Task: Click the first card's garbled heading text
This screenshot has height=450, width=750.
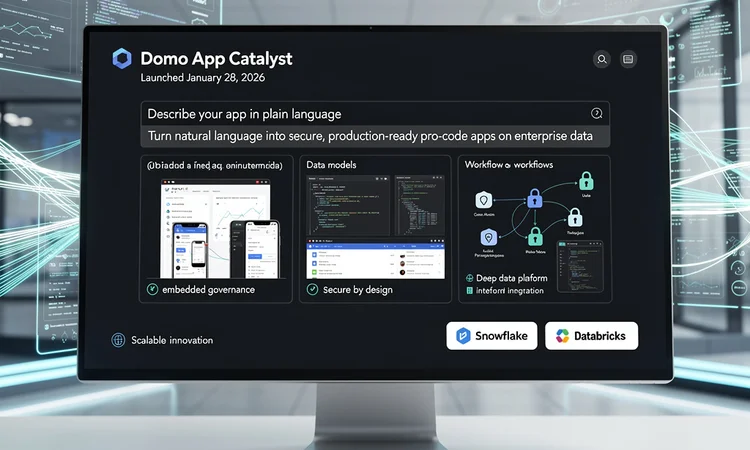Action: click(x=214, y=165)
